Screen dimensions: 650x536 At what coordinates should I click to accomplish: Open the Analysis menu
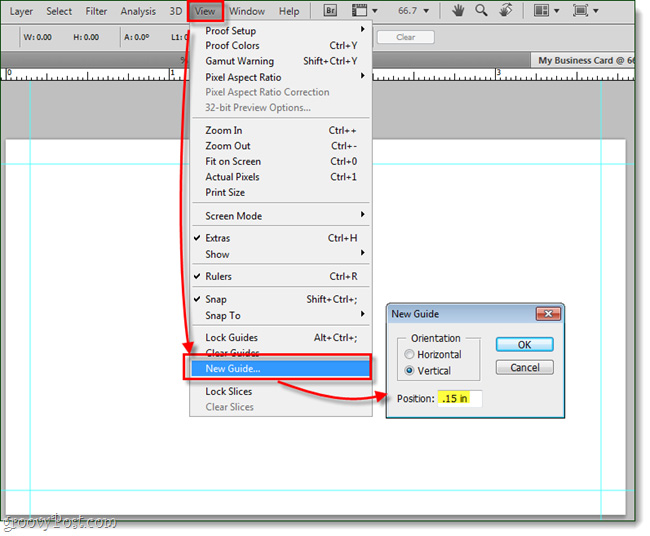[x=138, y=11]
